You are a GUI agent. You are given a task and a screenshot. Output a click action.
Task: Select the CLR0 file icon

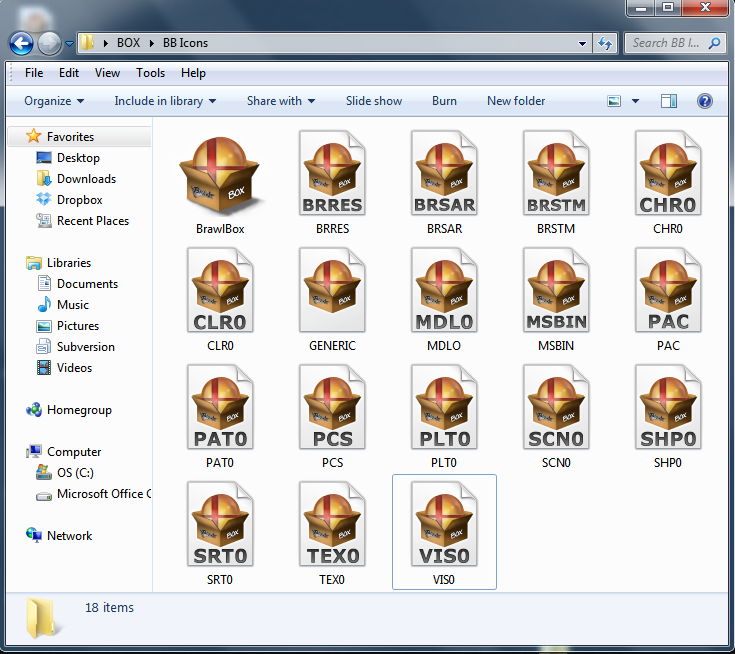pyautogui.click(x=220, y=290)
